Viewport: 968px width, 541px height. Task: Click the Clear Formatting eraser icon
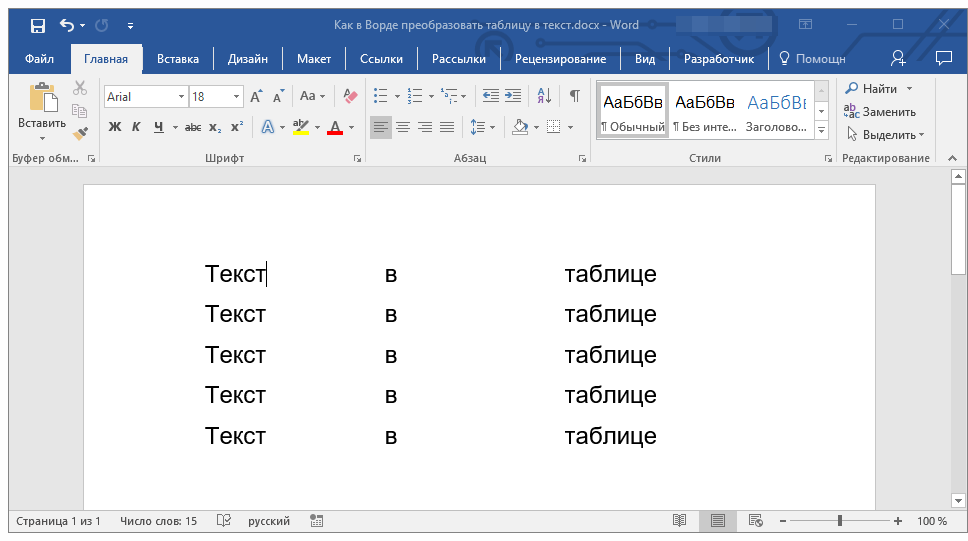click(350, 96)
